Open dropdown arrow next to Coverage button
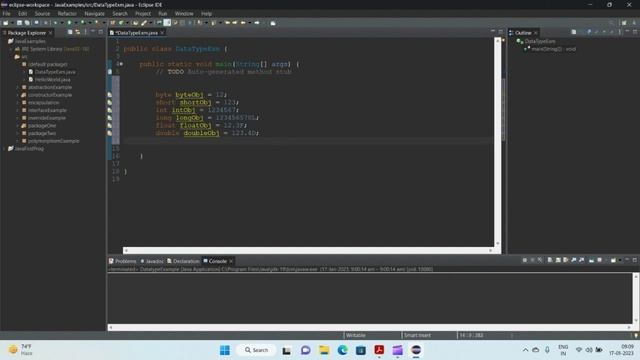 89,23
